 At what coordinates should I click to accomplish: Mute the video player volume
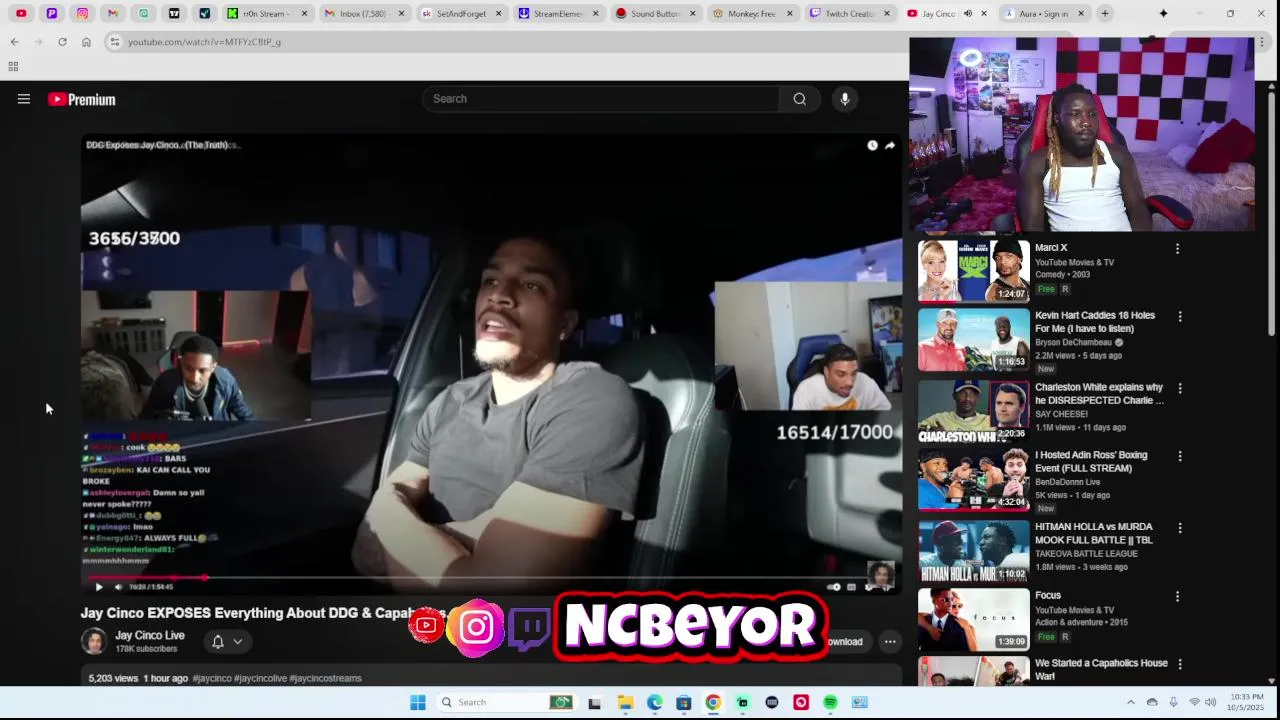click(118, 587)
